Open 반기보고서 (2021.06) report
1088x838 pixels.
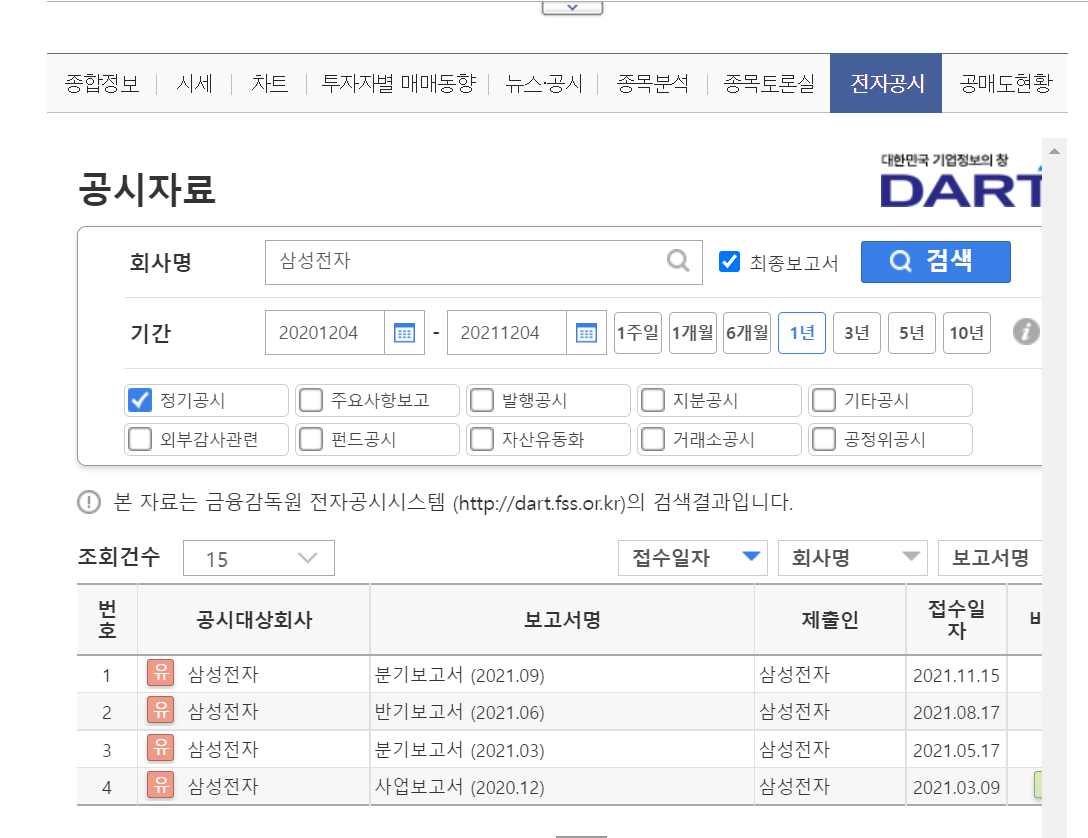coord(459,712)
